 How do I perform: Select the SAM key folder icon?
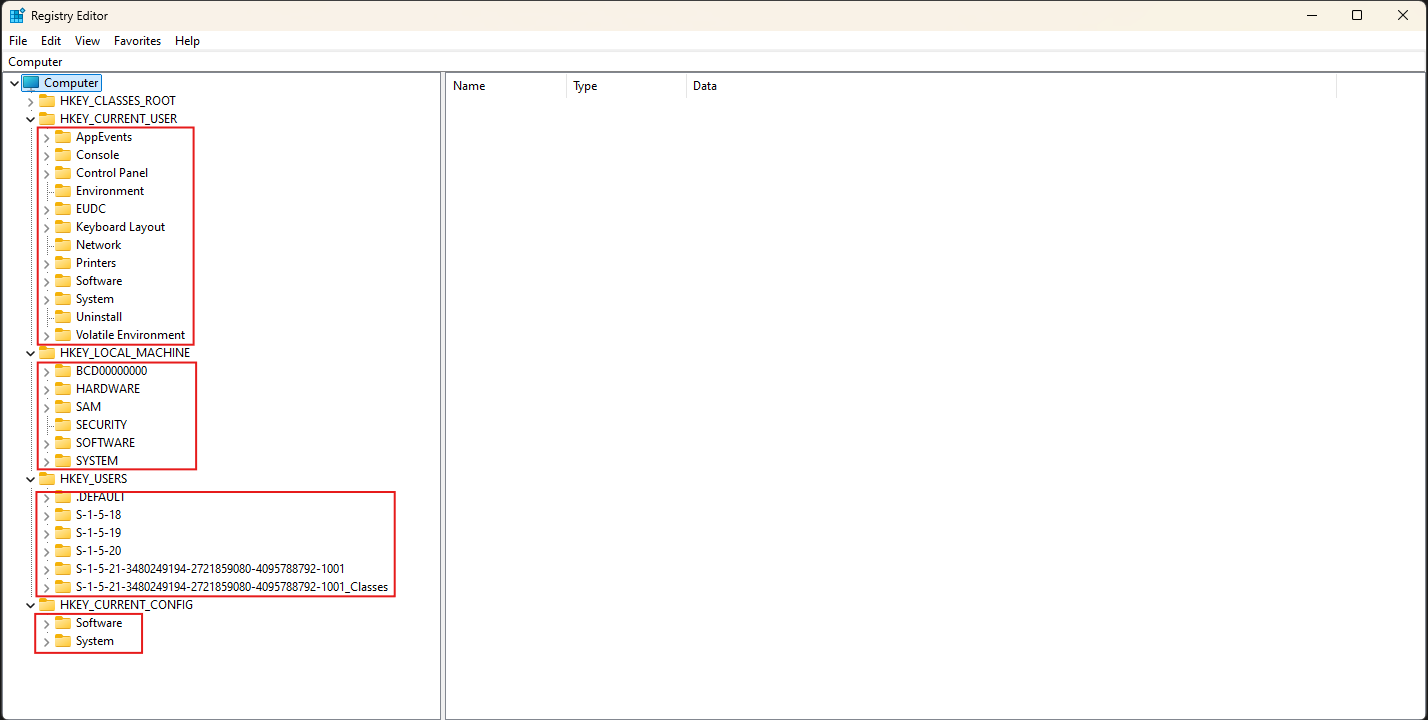pyautogui.click(x=63, y=407)
